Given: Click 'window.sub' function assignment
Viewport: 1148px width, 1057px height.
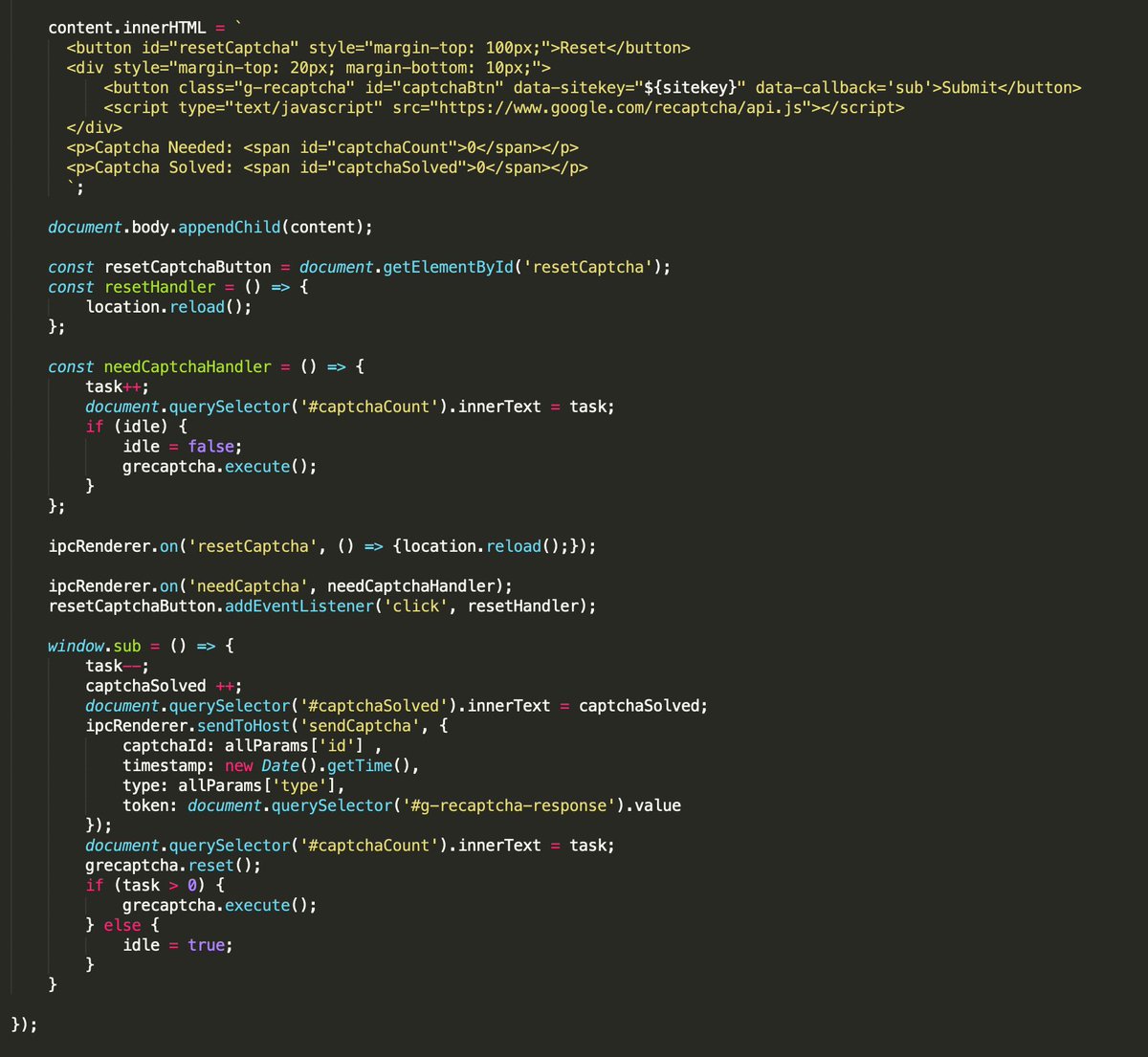Looking at the screenshot, I should click(x=142, y=646).
